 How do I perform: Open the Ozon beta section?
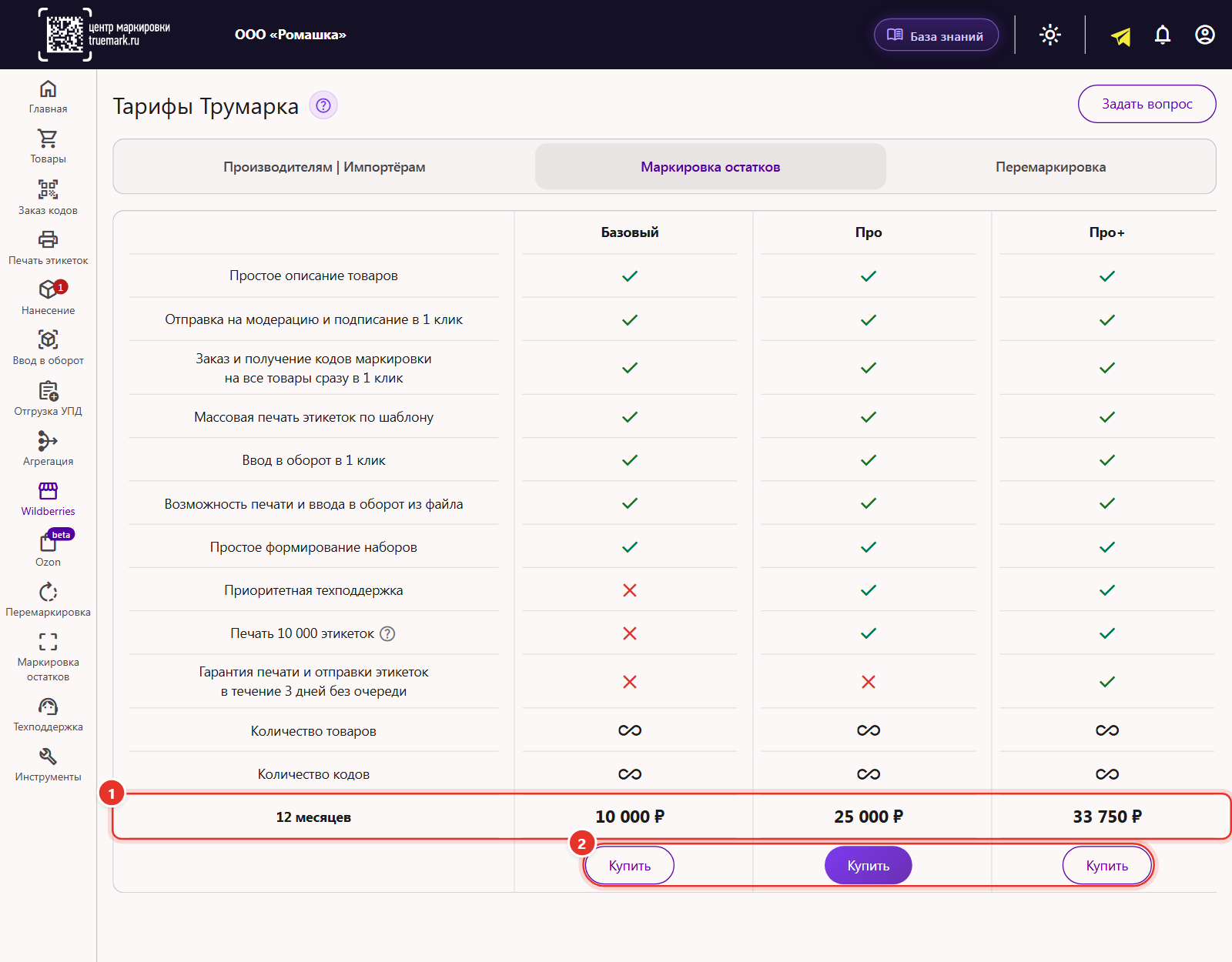(x=48, y=549)
